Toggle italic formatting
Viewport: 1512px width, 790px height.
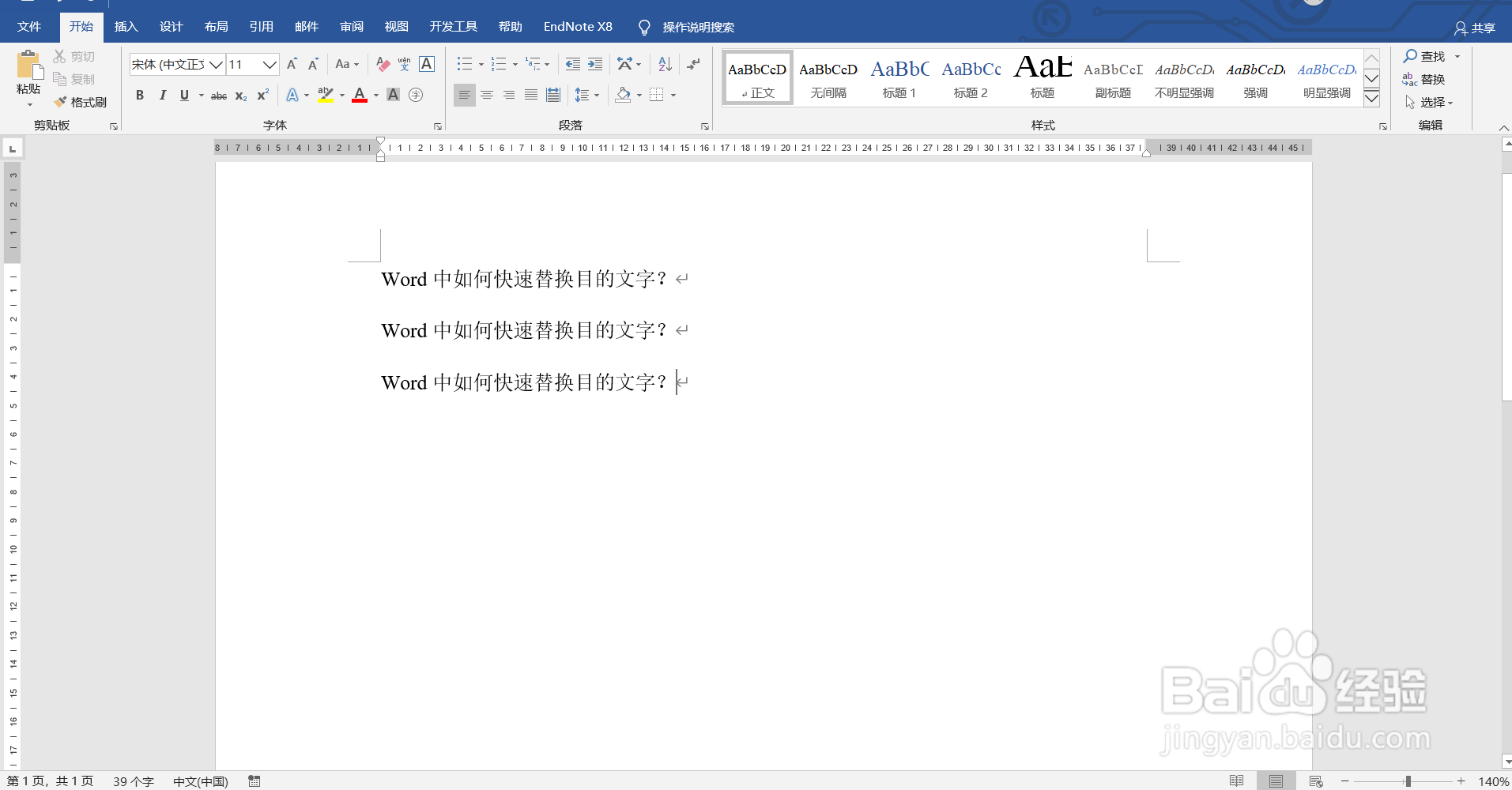coord(162,95)
